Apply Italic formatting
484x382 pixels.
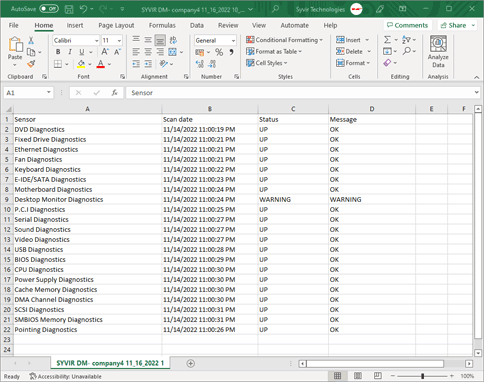70,52
